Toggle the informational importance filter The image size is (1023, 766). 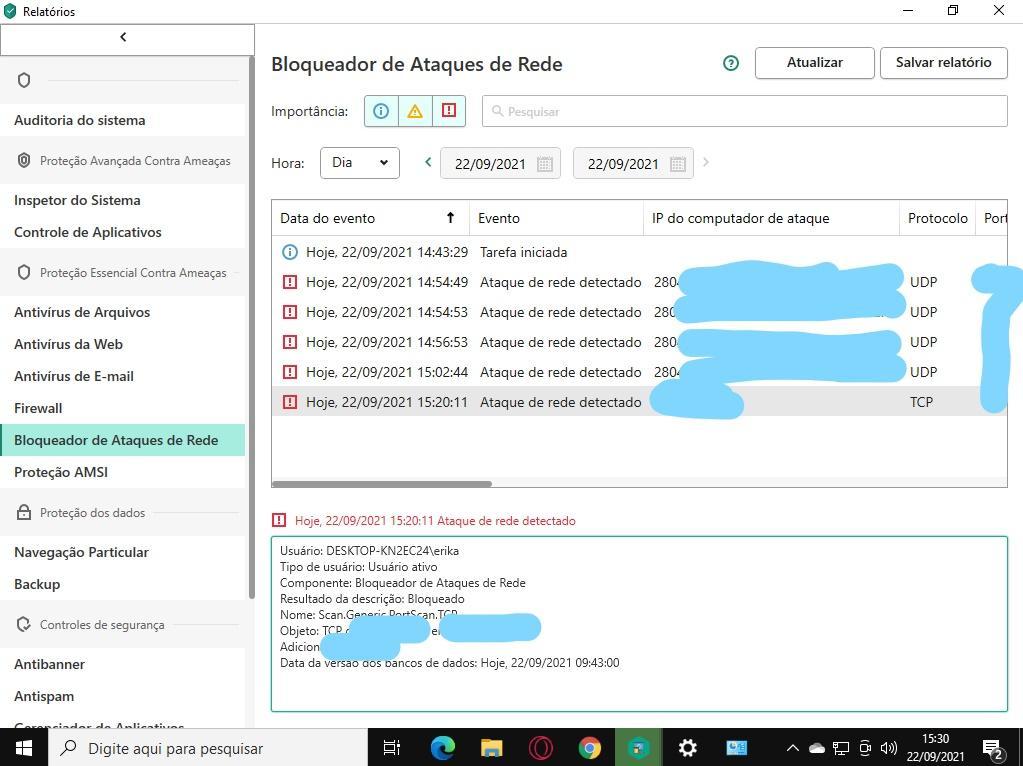point(381,111)
